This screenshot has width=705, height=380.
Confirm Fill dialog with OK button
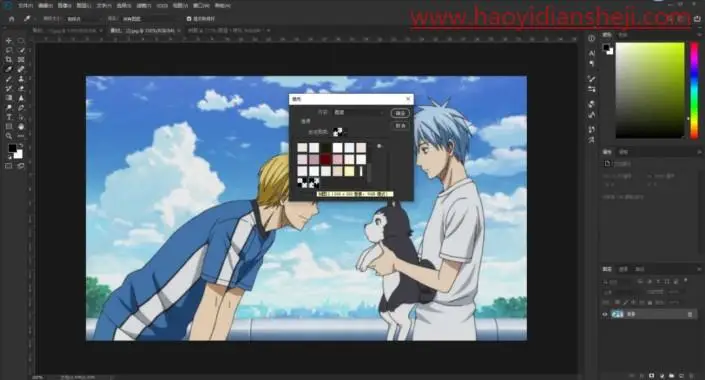click(400, 113)
